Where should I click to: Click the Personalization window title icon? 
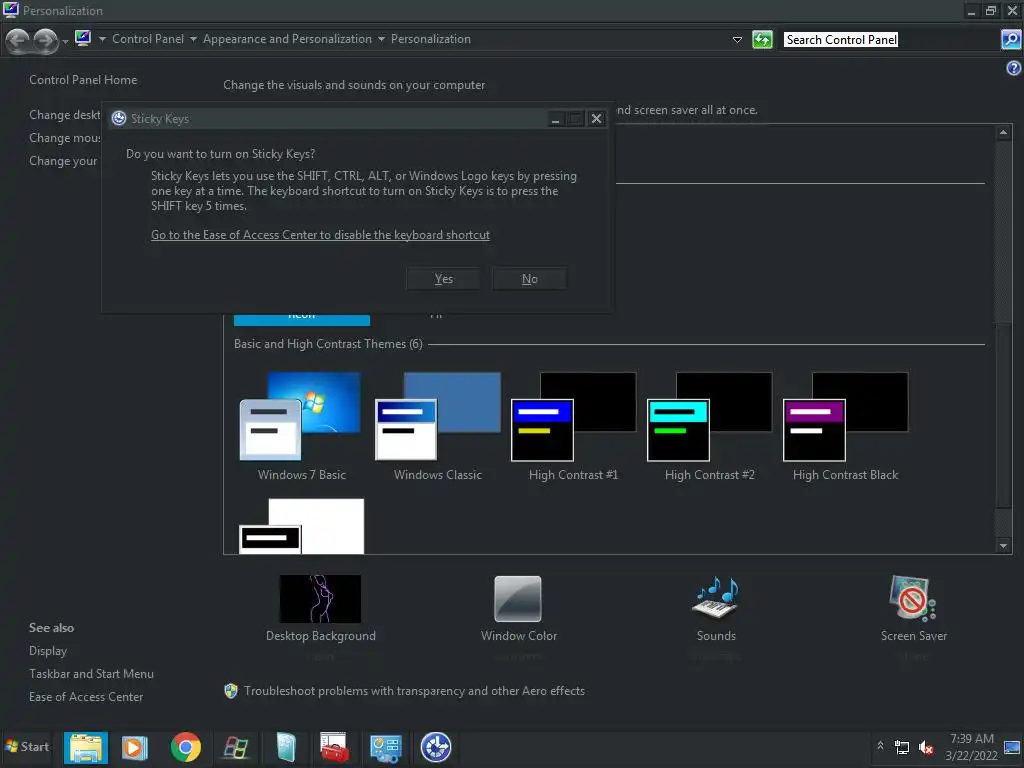click(10, 9)
